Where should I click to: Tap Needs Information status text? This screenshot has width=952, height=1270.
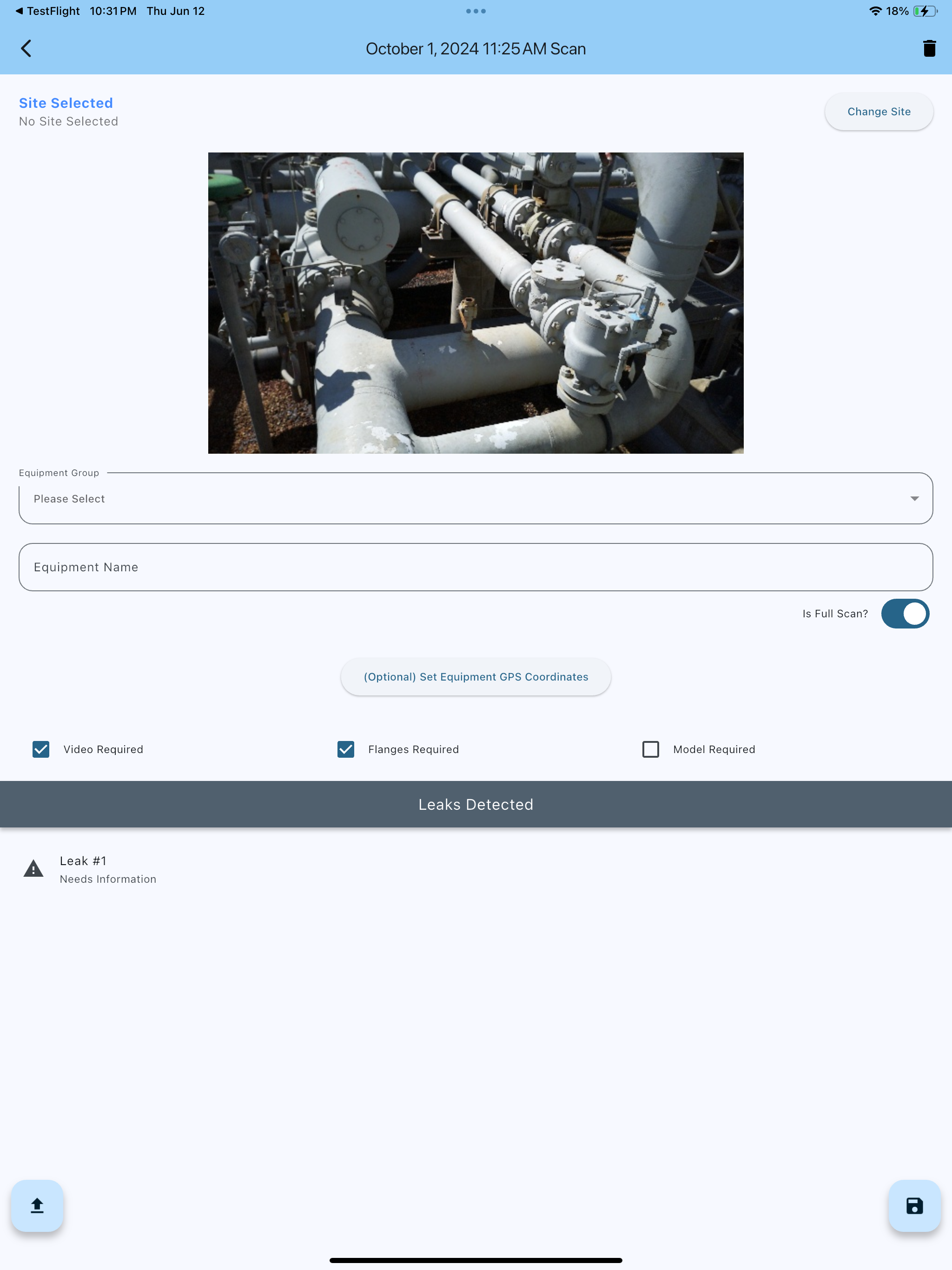pos(108,879)
